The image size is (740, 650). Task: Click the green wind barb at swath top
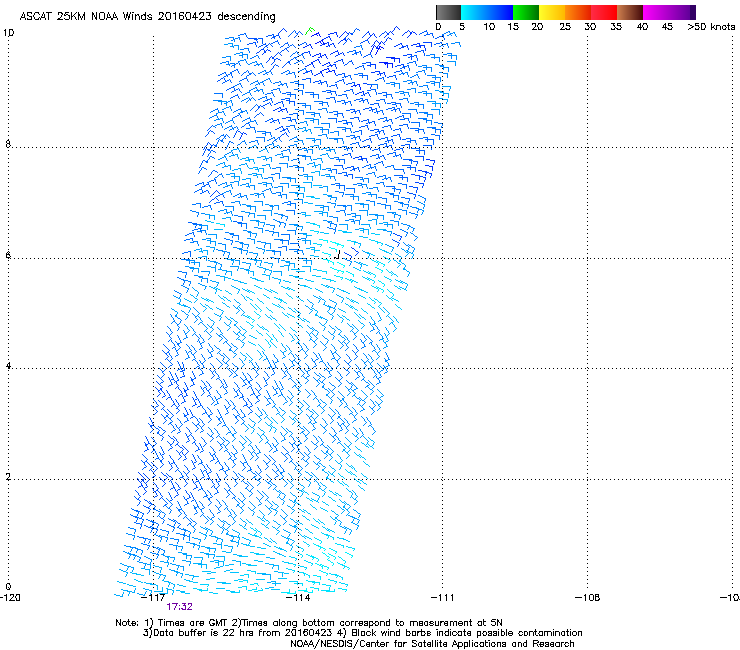(x=310, y=31)
